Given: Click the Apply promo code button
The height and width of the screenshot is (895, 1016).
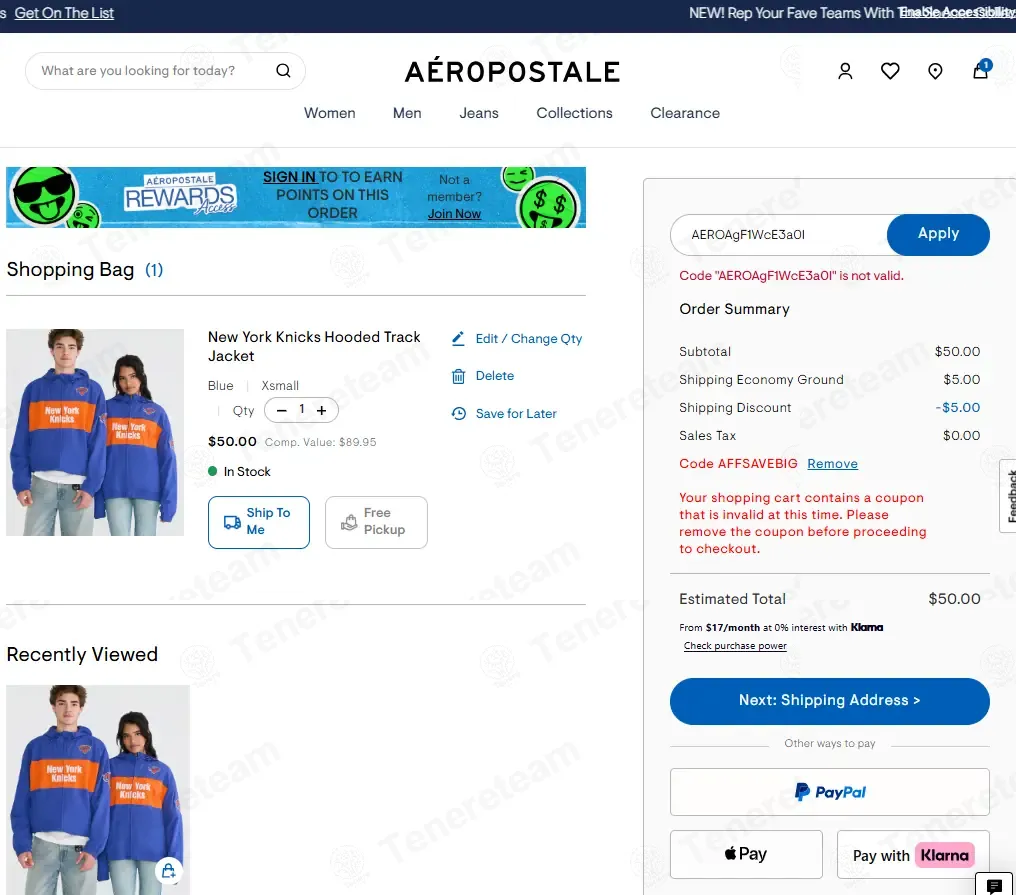Looking at the screenshot, I should click(938, 234).
